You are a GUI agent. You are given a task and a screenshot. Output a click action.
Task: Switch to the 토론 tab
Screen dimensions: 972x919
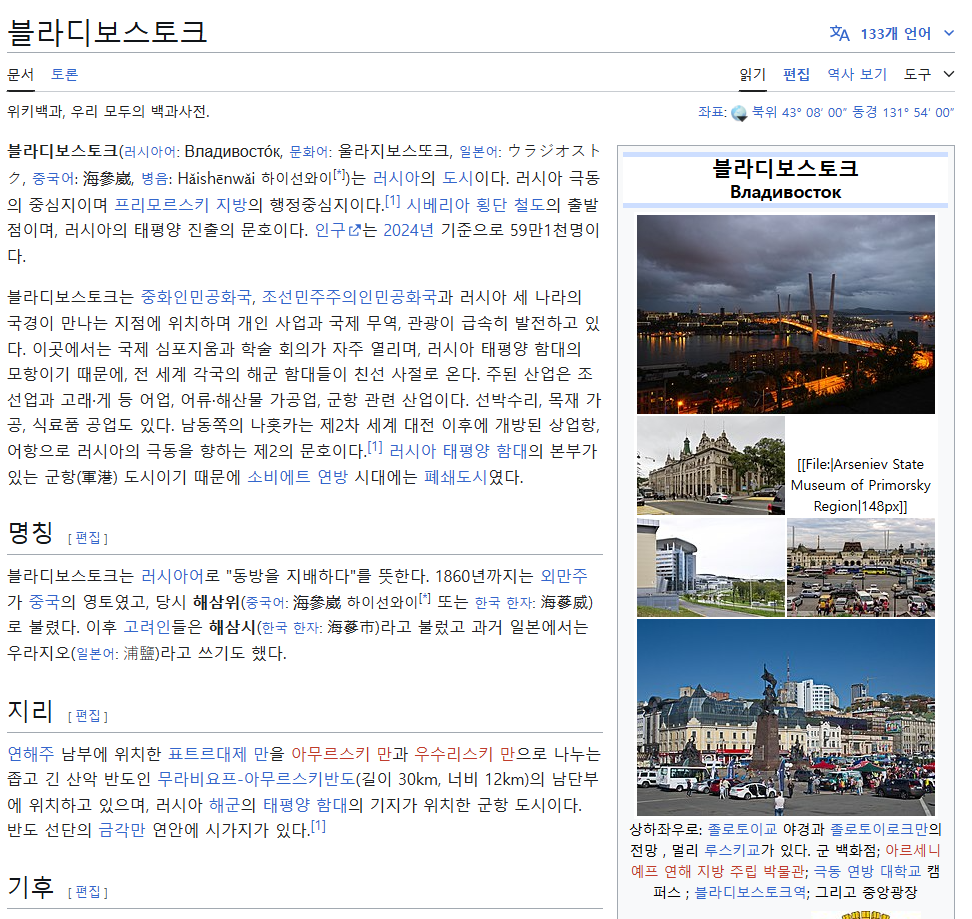click(x=64, y=74)
